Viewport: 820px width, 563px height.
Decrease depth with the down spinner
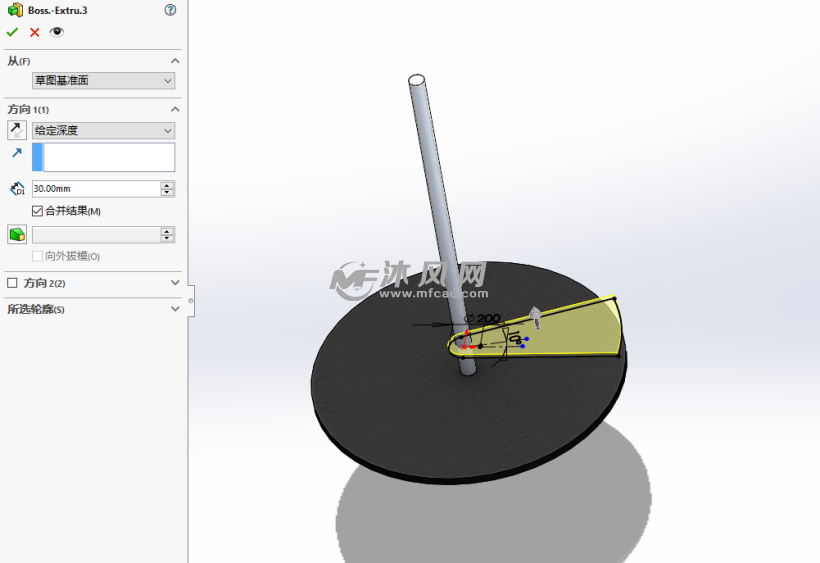pos(167,192)
